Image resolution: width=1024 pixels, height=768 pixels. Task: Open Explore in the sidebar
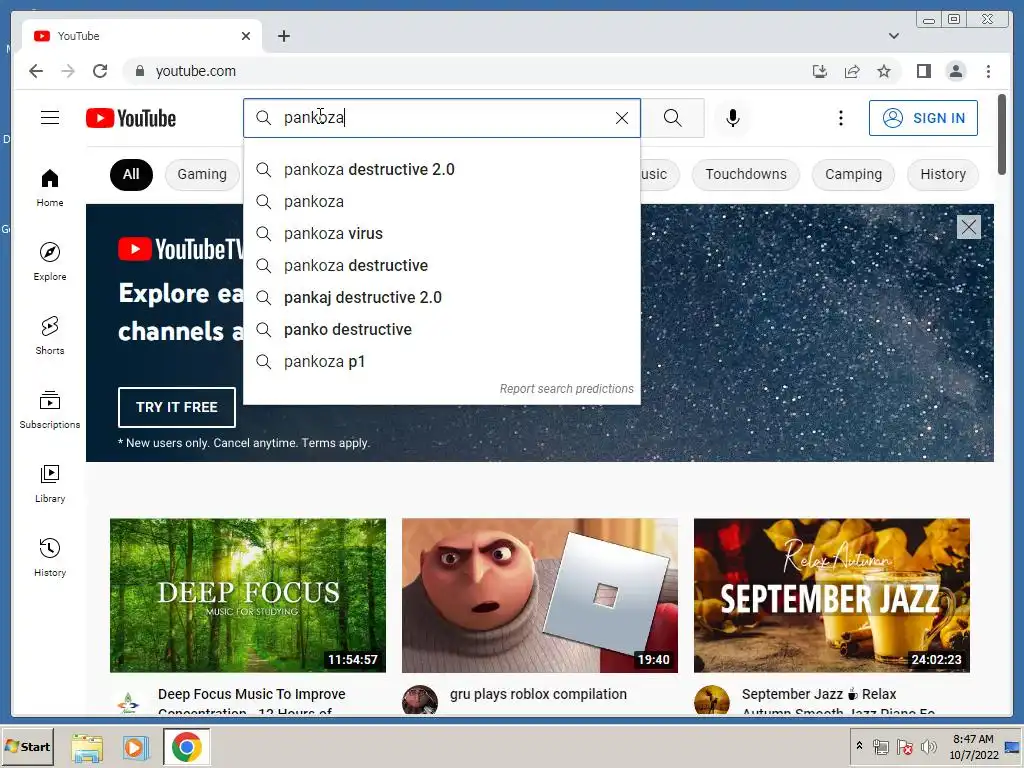coord(50,261)
